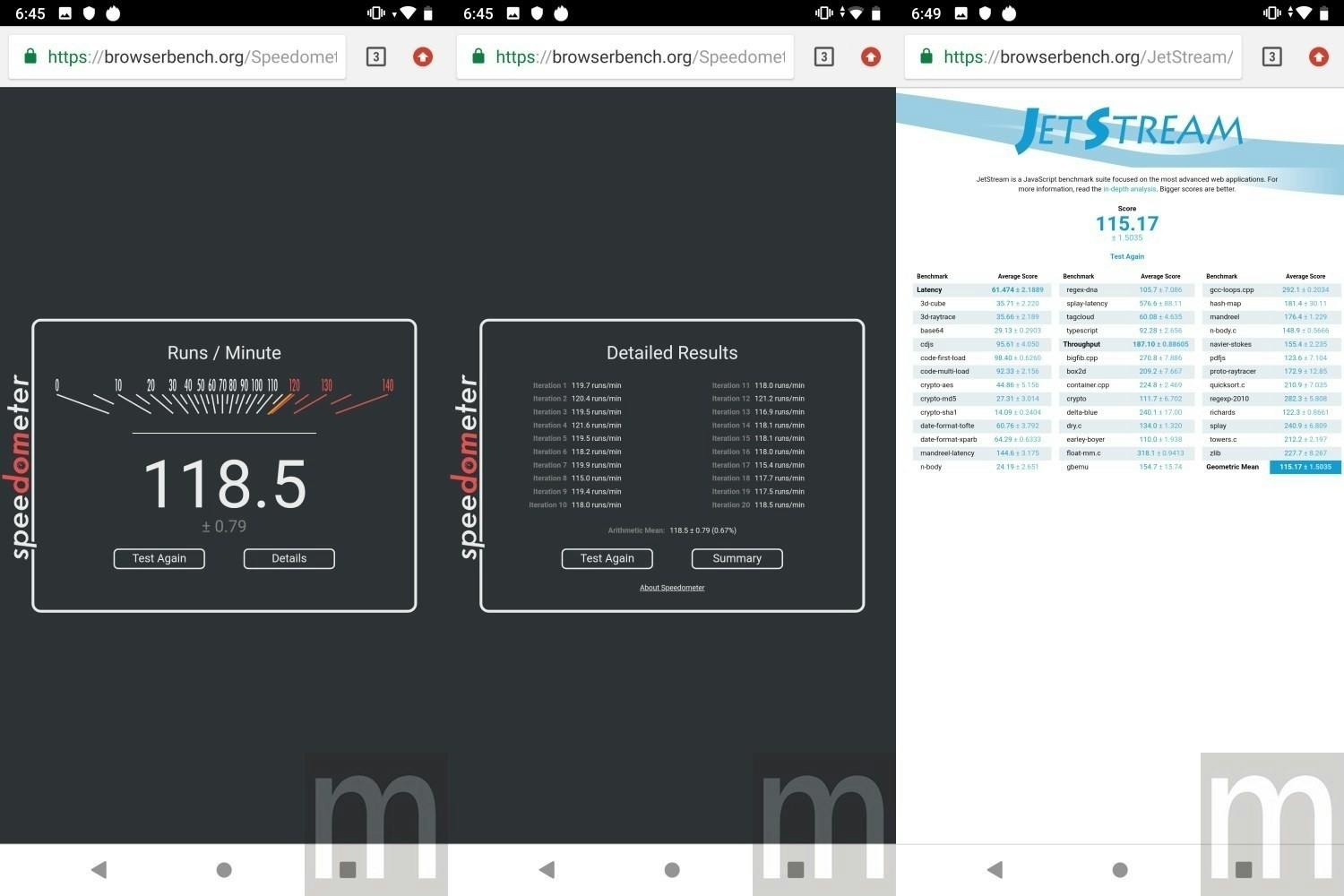Screen dimensions: 1344x896
Task: Tap flame status icon beside 6:49 clock
Action: 1009,13
